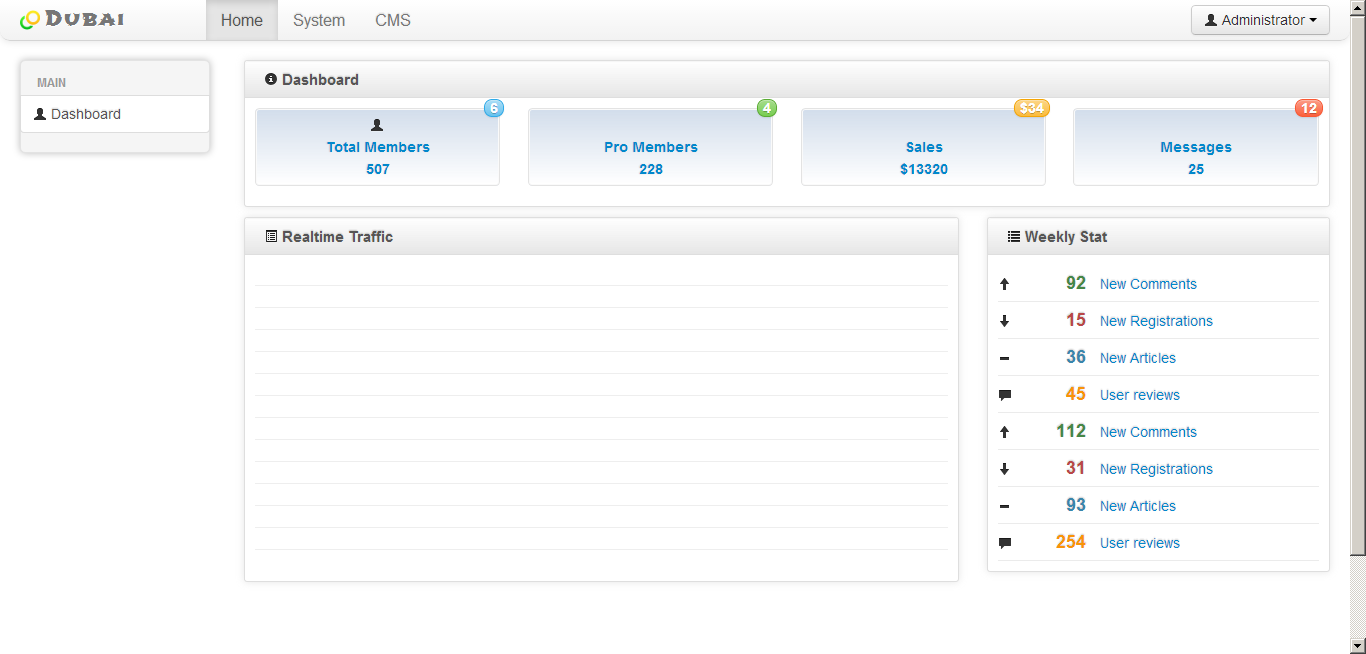The width and height of the screenshot is (1366, 654).
Task: Open the Pro Members card
Action: point(650,147)
